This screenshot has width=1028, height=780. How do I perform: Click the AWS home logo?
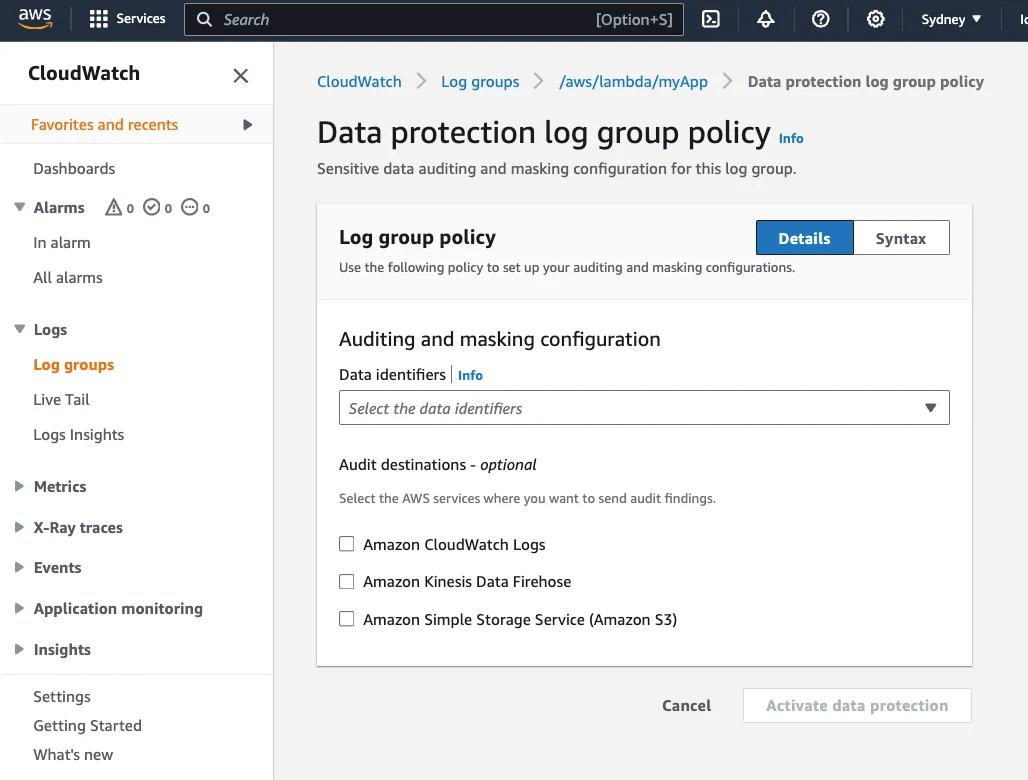coord(36,18)
